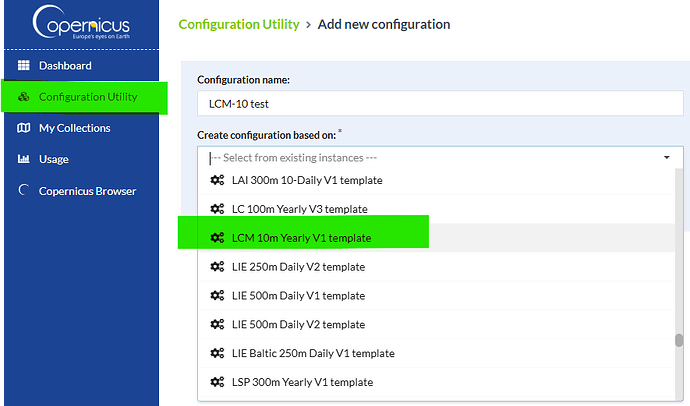Open Copernicus Browser from sidebar

(x=87, y=191)
